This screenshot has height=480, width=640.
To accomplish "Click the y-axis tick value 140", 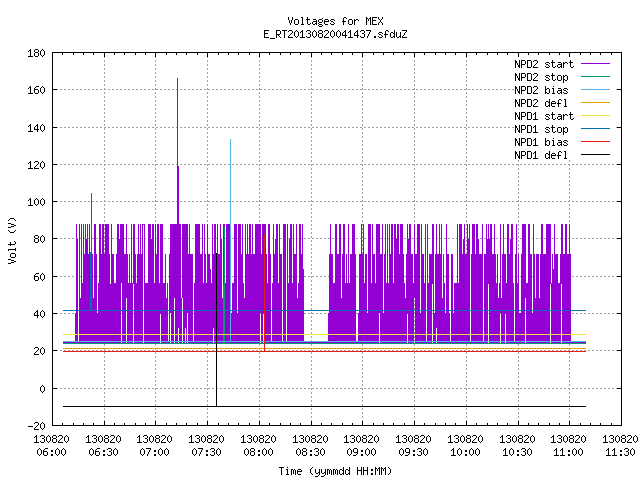I will [36, 128].
